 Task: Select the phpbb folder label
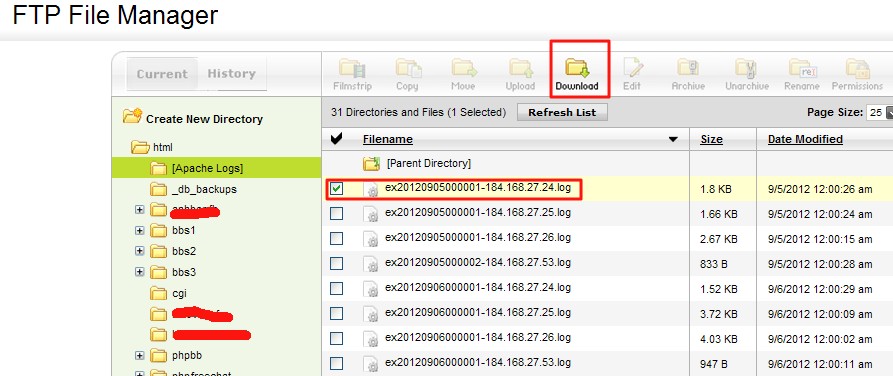[x=187, y=356]
